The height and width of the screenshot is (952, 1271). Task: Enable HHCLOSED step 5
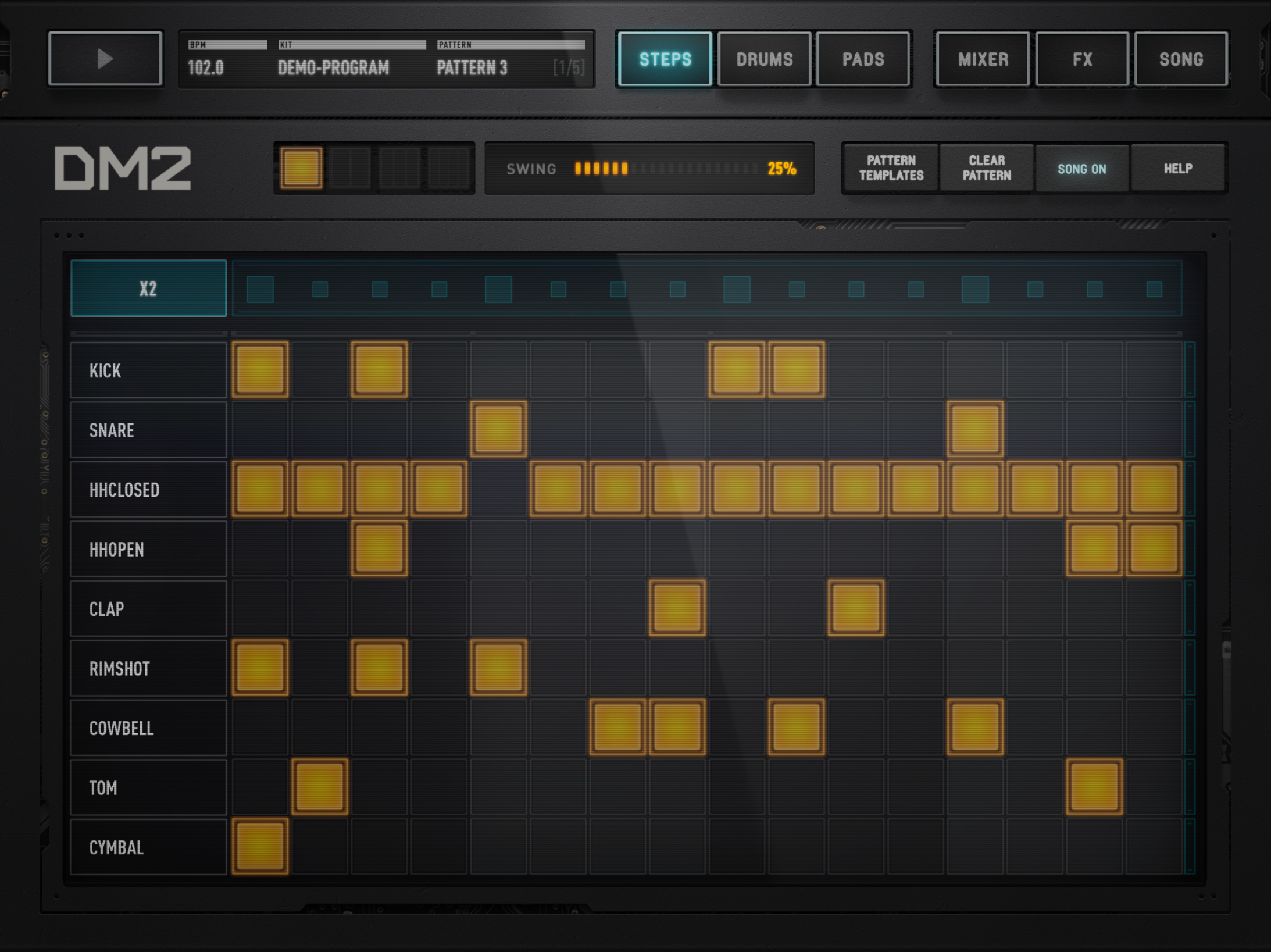point(498,489)
